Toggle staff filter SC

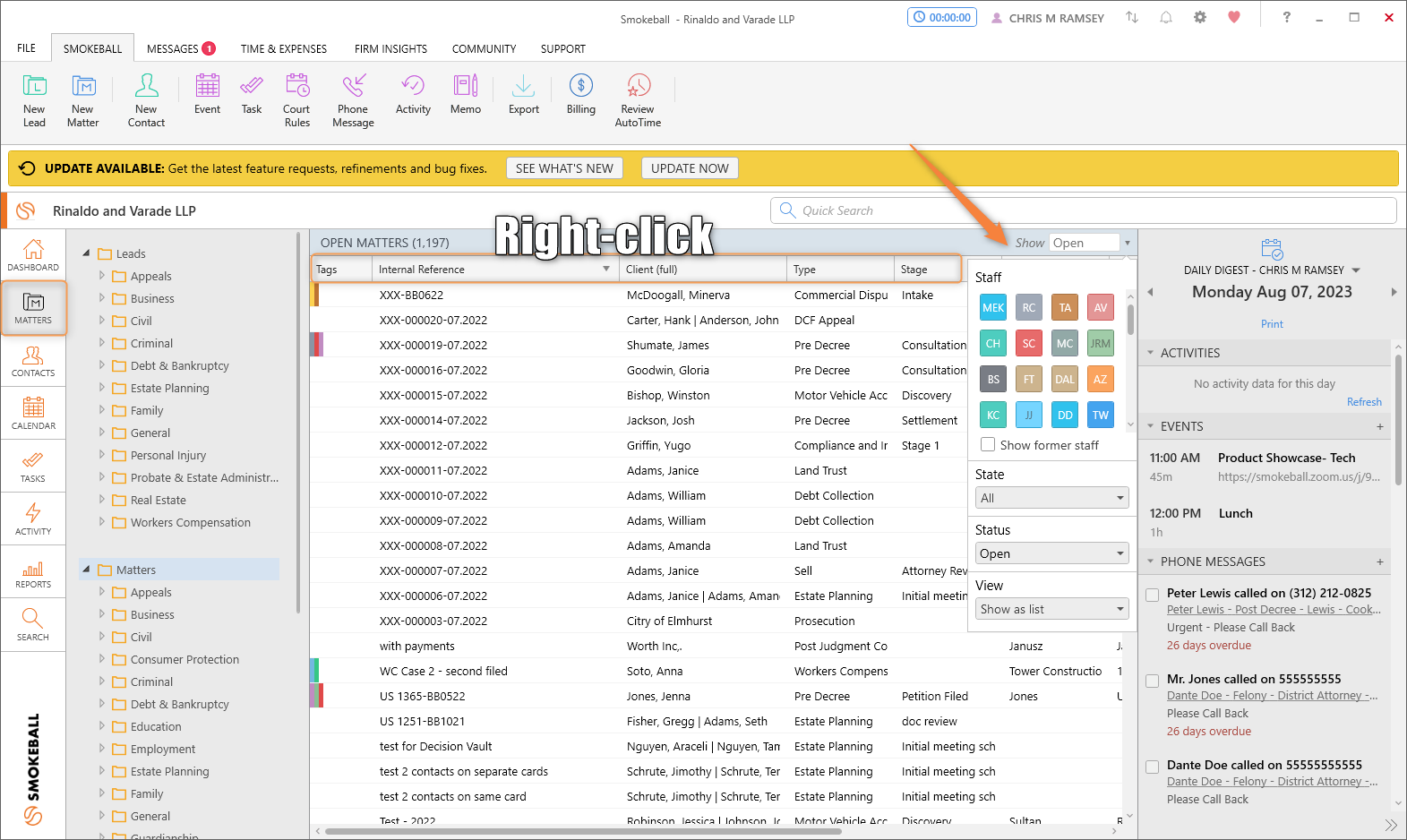pyautogui.click(x=1029, y=343)
